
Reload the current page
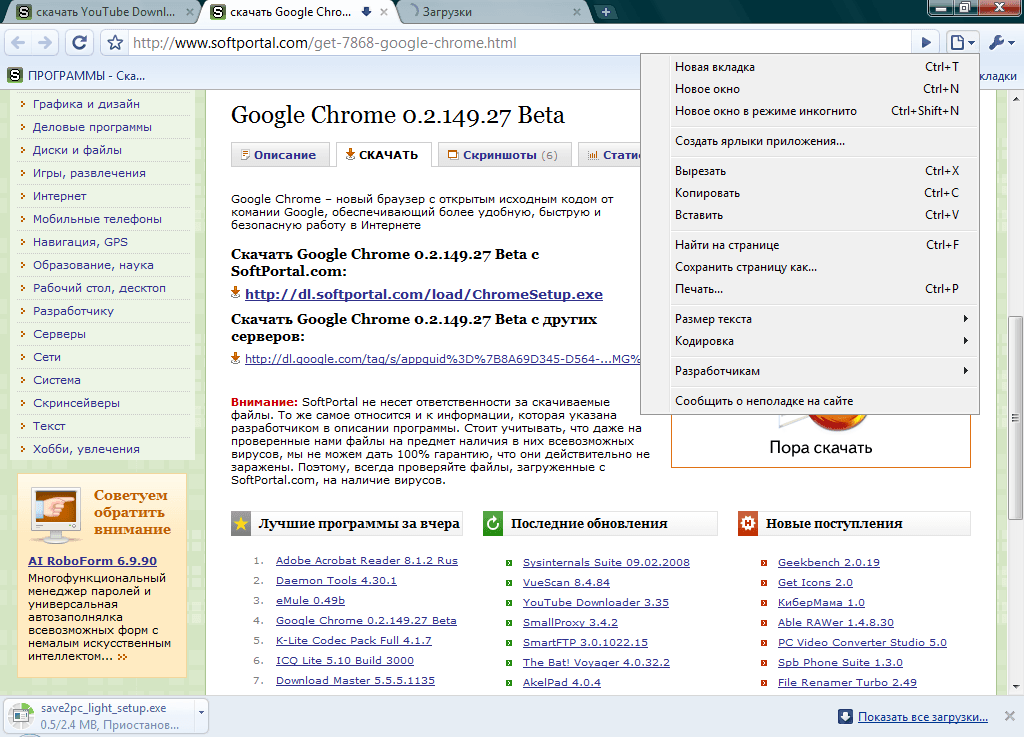click(79, 43)
